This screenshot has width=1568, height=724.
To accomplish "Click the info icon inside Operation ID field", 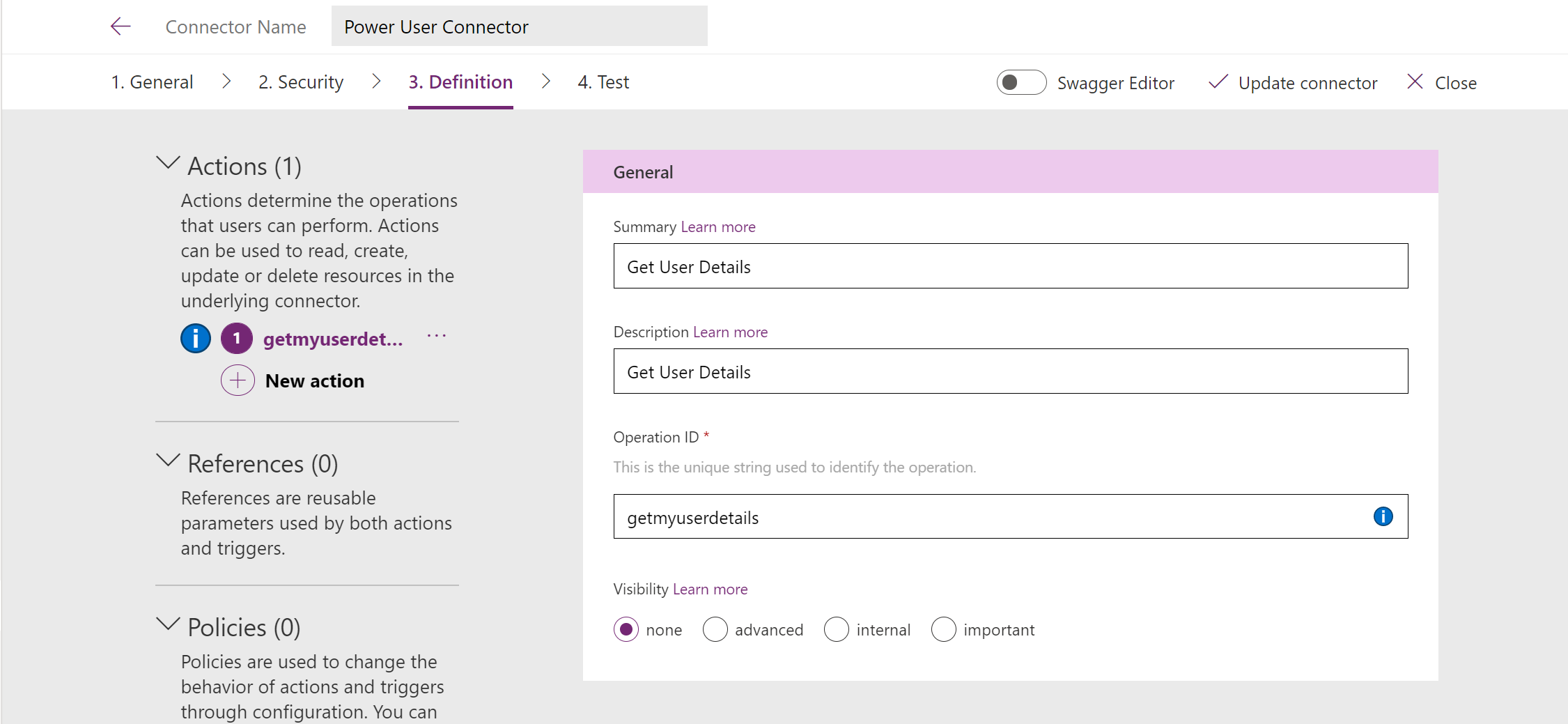I will pos(1383,516).
